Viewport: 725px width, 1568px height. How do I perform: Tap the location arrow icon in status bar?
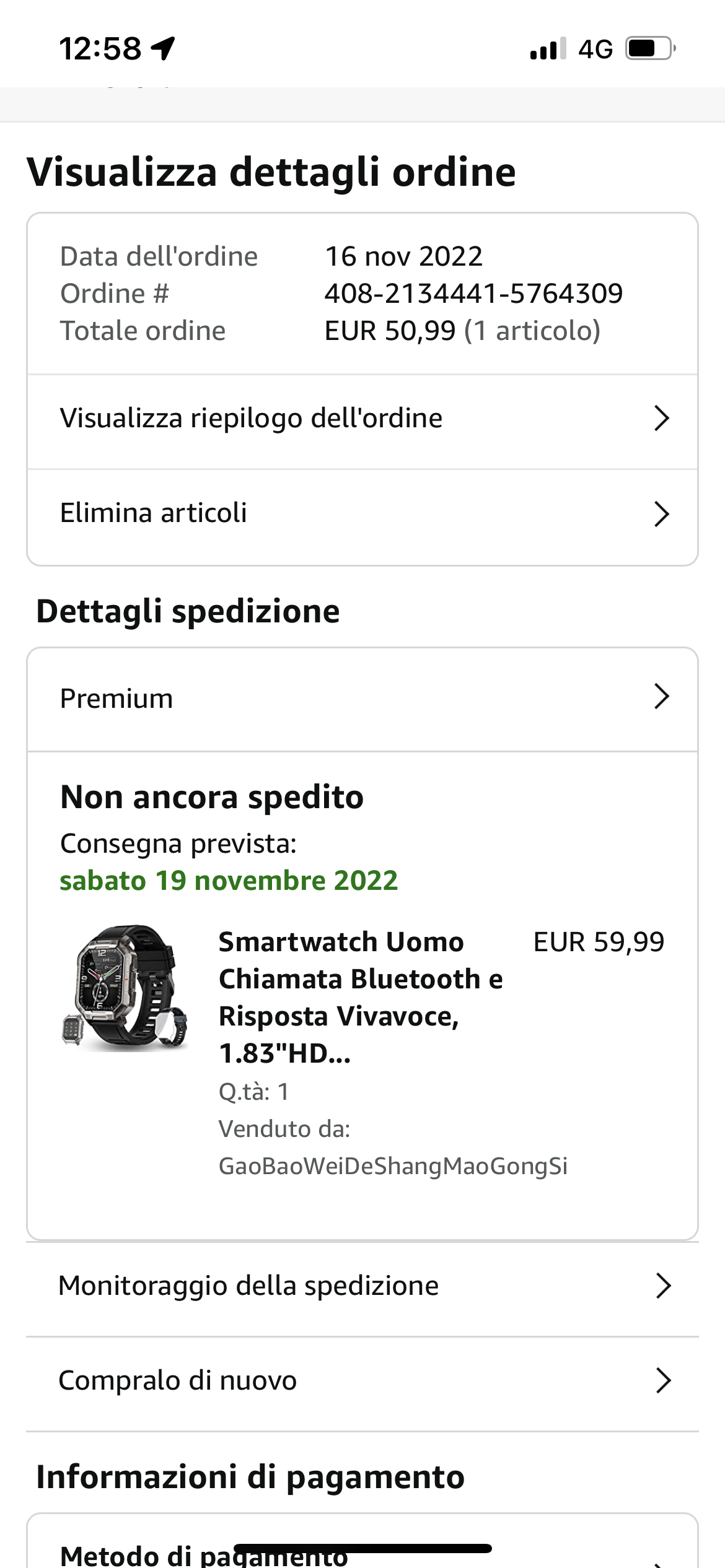coord(164,48)
